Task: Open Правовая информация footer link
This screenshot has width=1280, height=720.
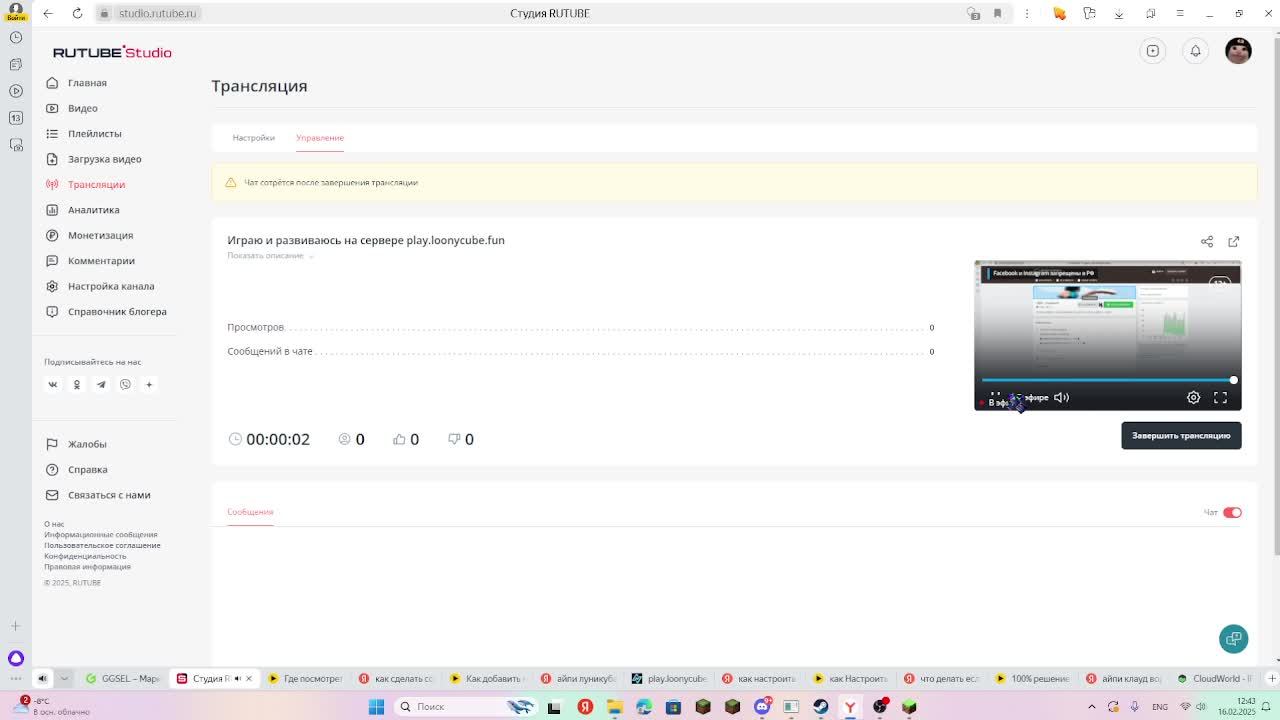Action: (87, 567)
